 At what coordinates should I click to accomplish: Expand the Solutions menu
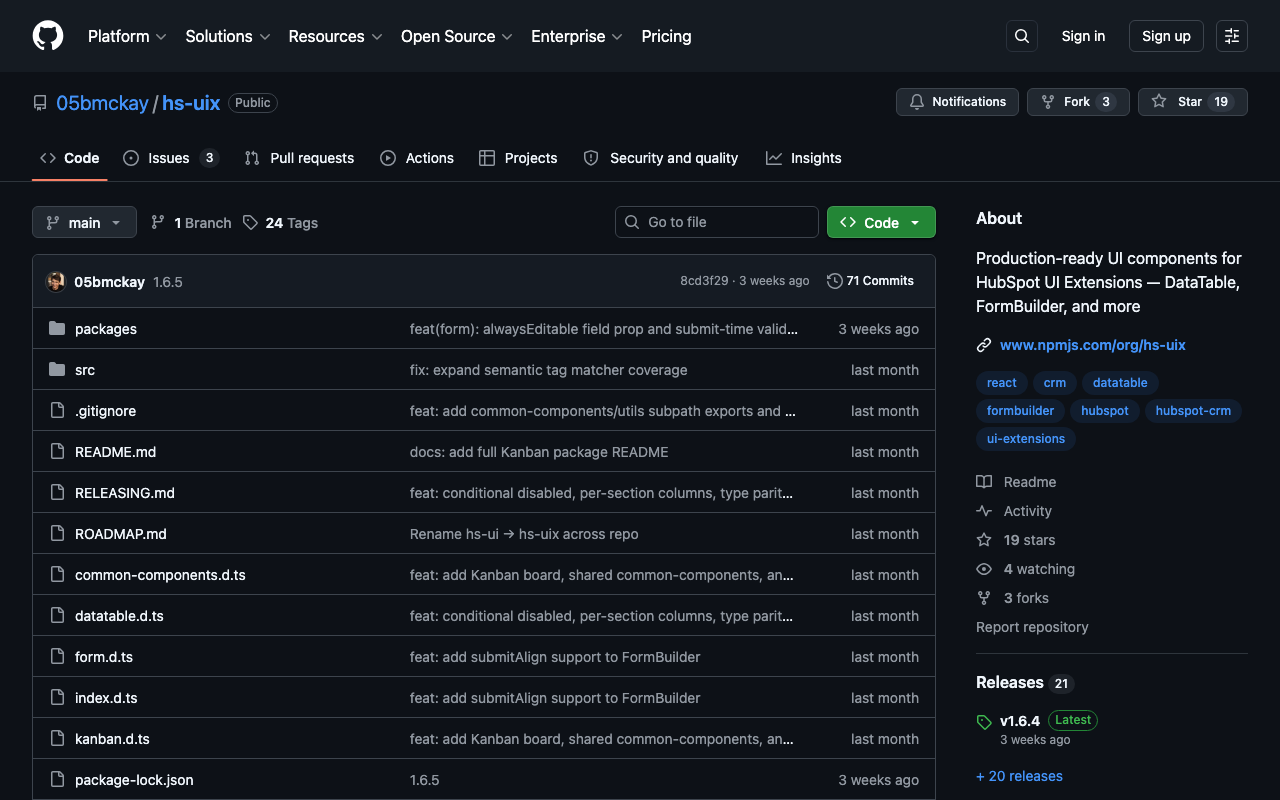(x=228, y=36)
